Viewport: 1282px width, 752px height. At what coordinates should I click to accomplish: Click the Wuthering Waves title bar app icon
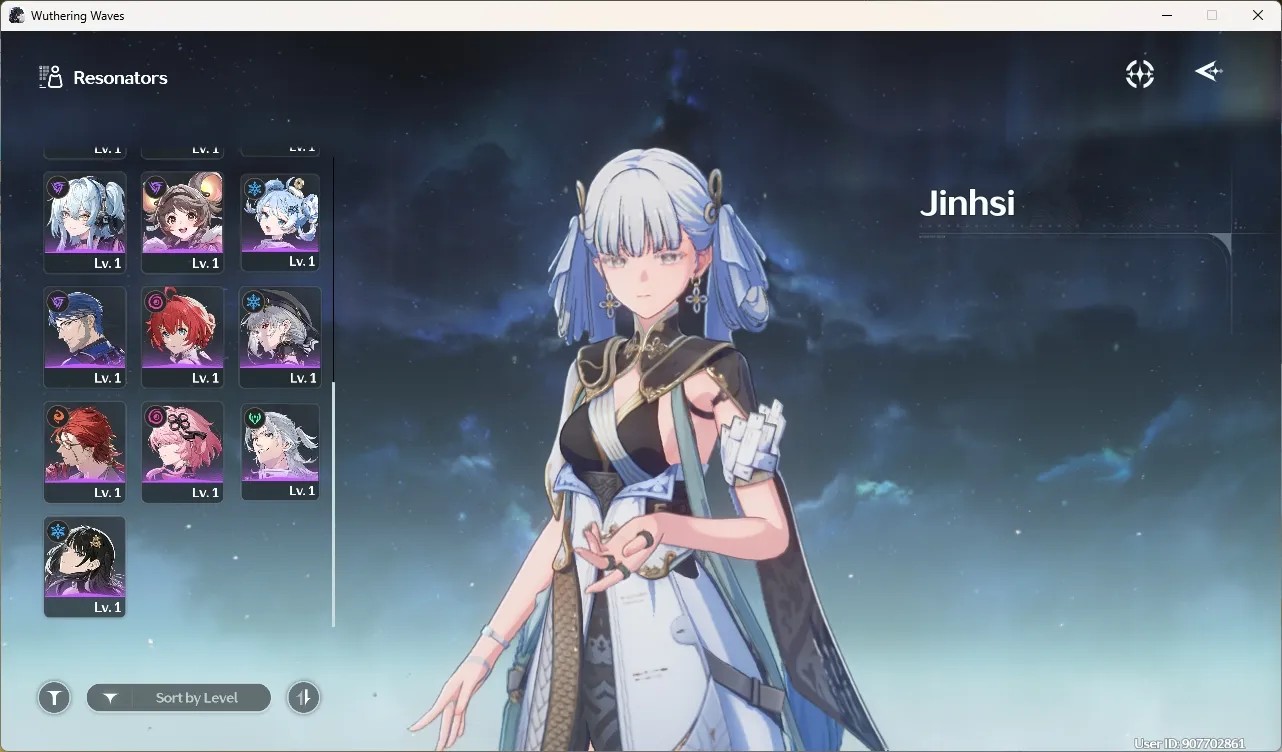[16, 15]
